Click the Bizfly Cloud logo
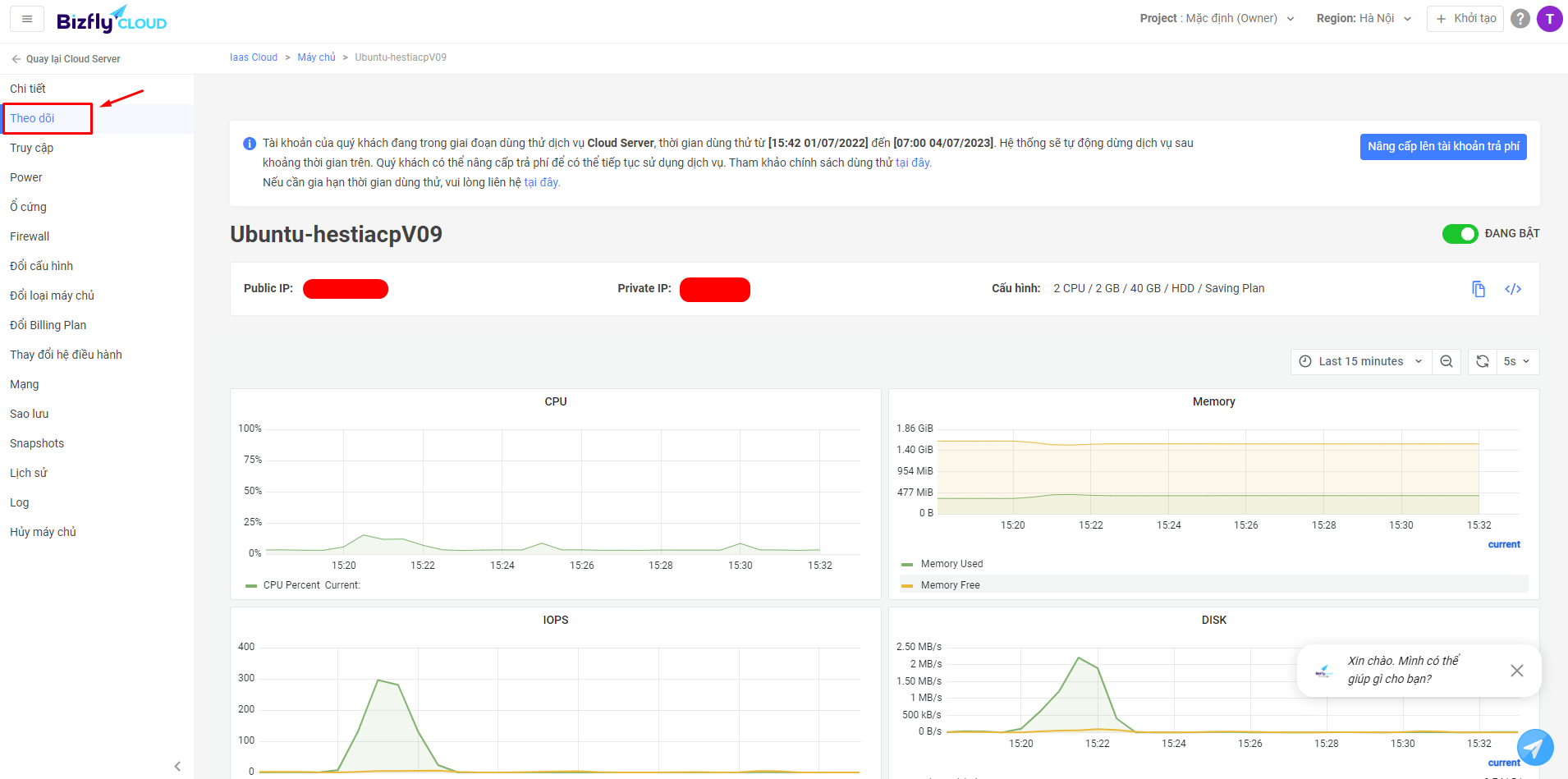 tap(112, 19)
